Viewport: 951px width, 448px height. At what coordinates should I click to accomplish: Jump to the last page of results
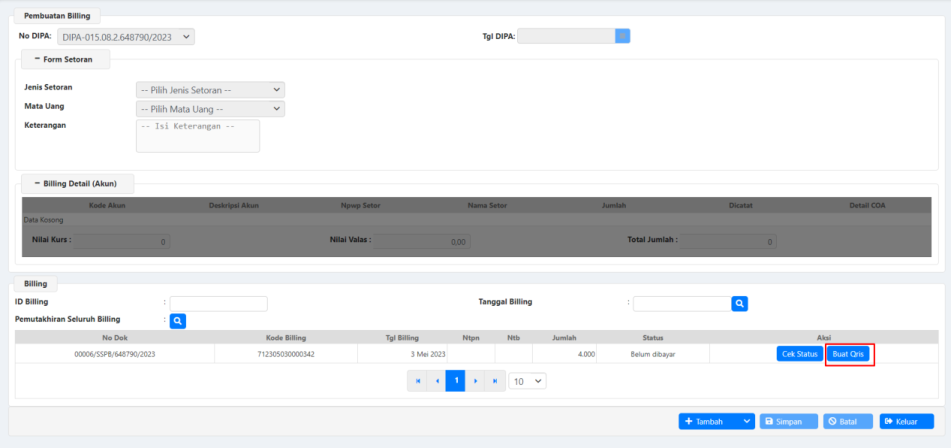(x=494, y=381)
